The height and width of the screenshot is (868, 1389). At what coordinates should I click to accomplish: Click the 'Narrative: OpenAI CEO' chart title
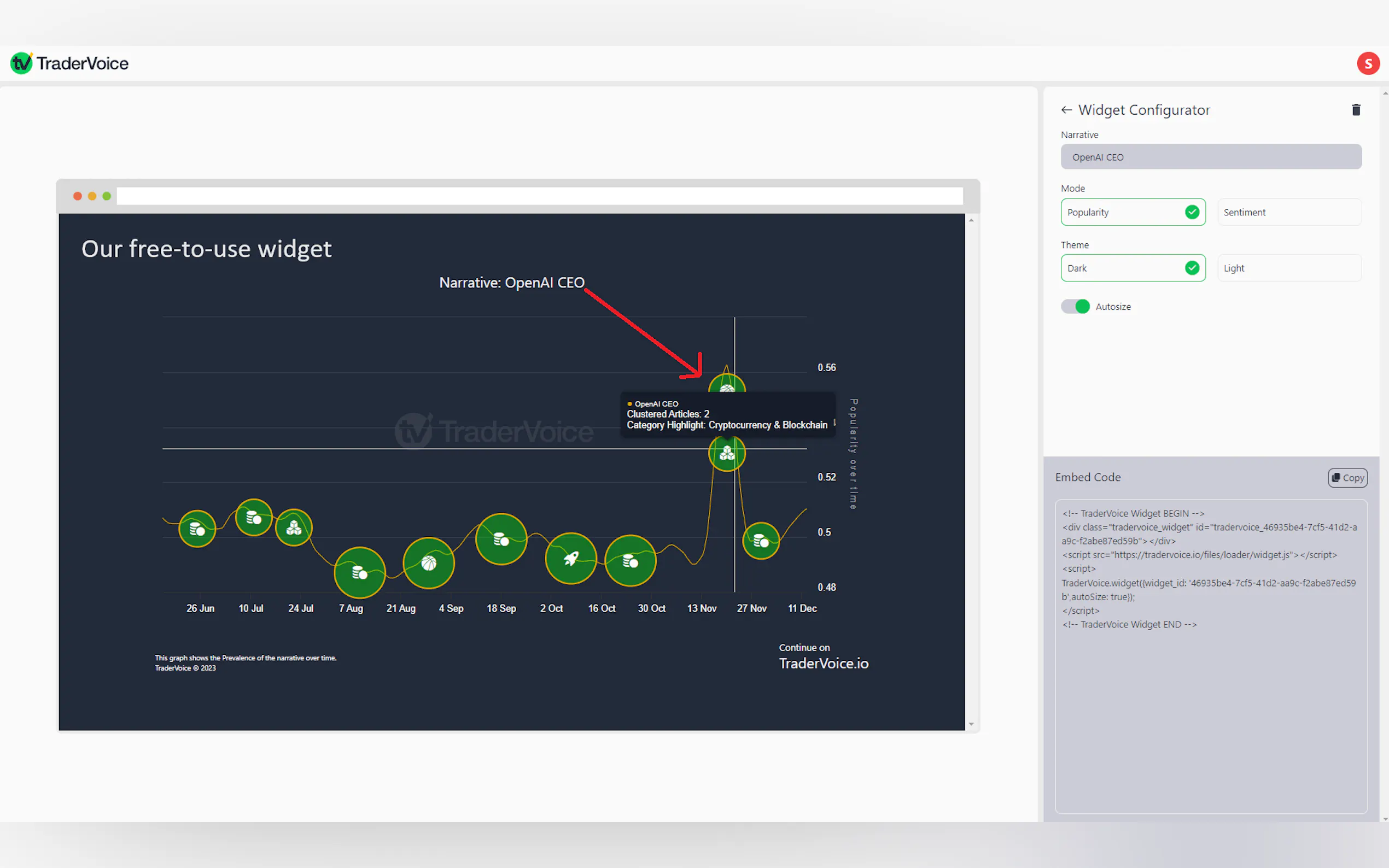pos(512,283)
